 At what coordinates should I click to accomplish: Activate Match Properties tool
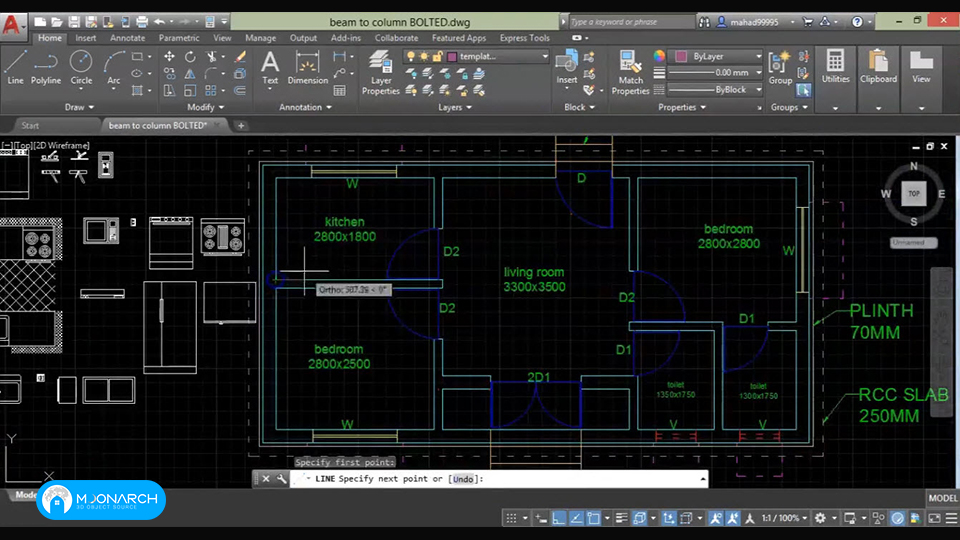coord(630,72)
